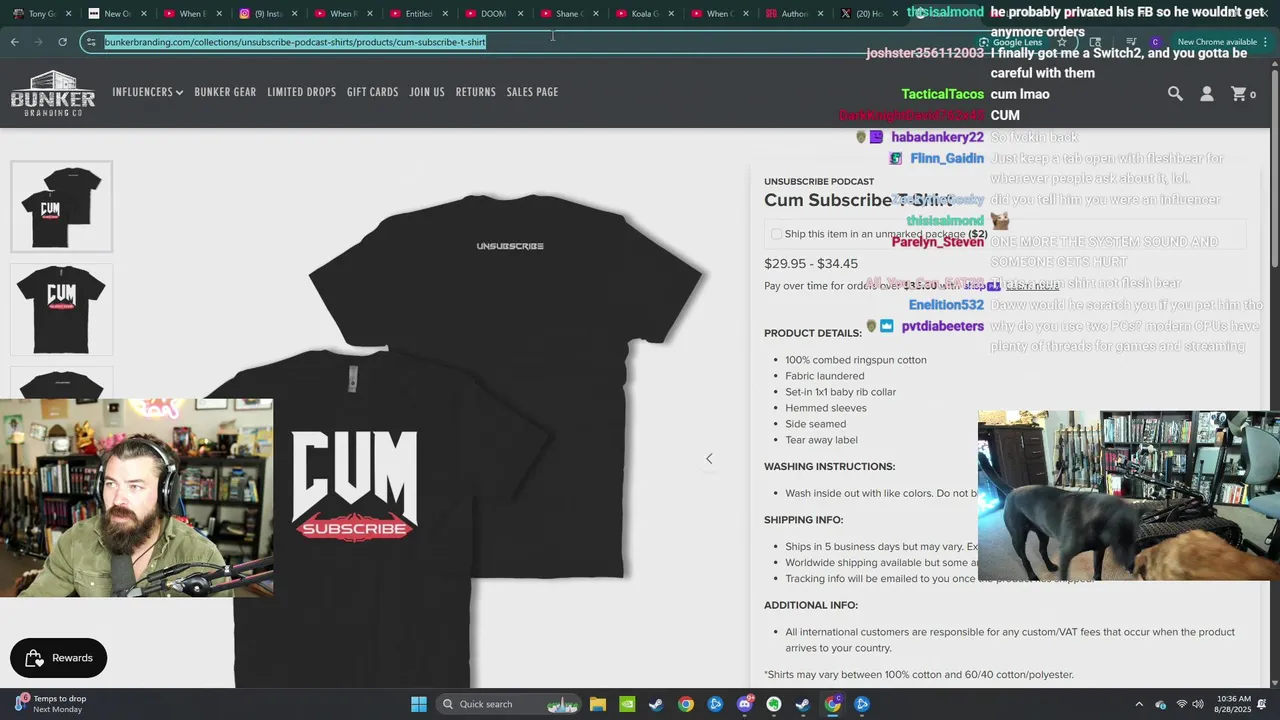Bookmark this page with the star icon
This screenshot has height=720, width=1280.
point(1062,42)
